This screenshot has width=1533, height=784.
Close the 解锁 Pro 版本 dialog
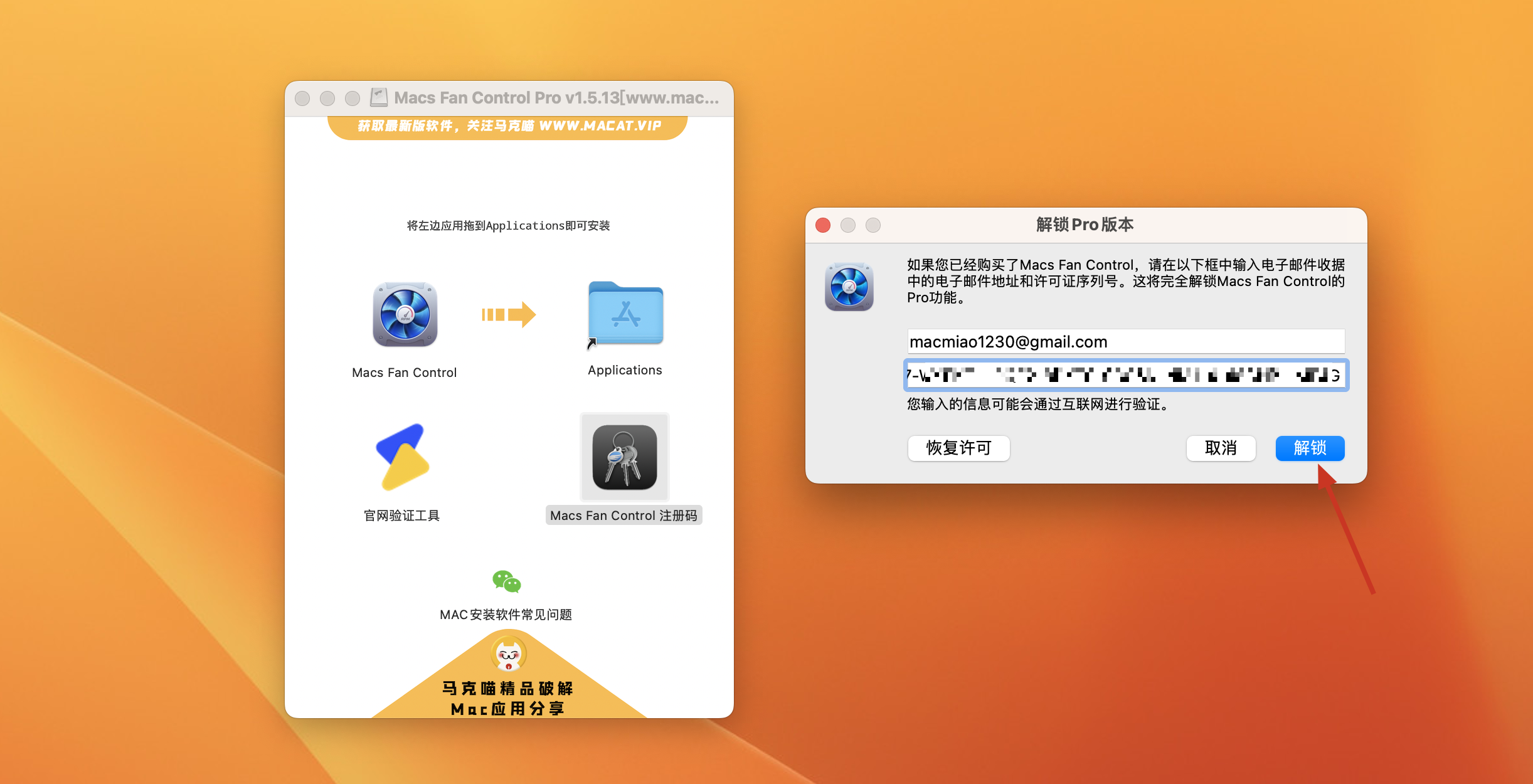(x=823, y=225)
